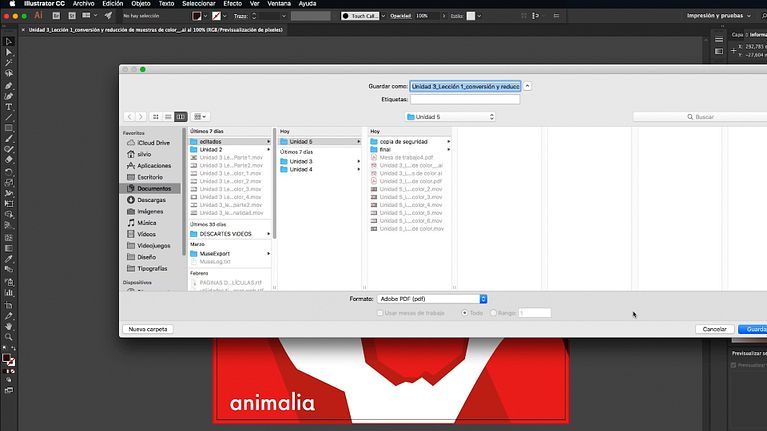Select the Artboard tool
The width and height of the screenshot is (767, 431).
8,305
